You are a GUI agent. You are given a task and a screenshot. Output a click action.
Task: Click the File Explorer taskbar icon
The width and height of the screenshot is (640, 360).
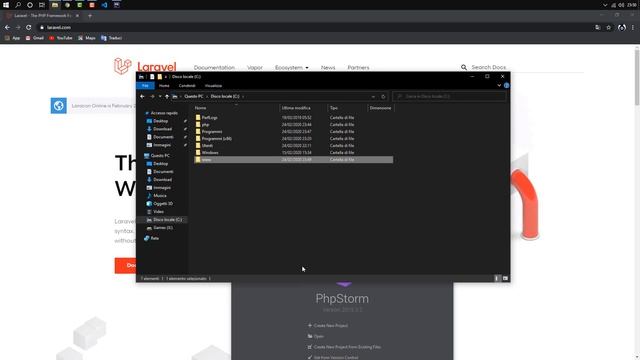pyautogui.click(x=55, y=5)
